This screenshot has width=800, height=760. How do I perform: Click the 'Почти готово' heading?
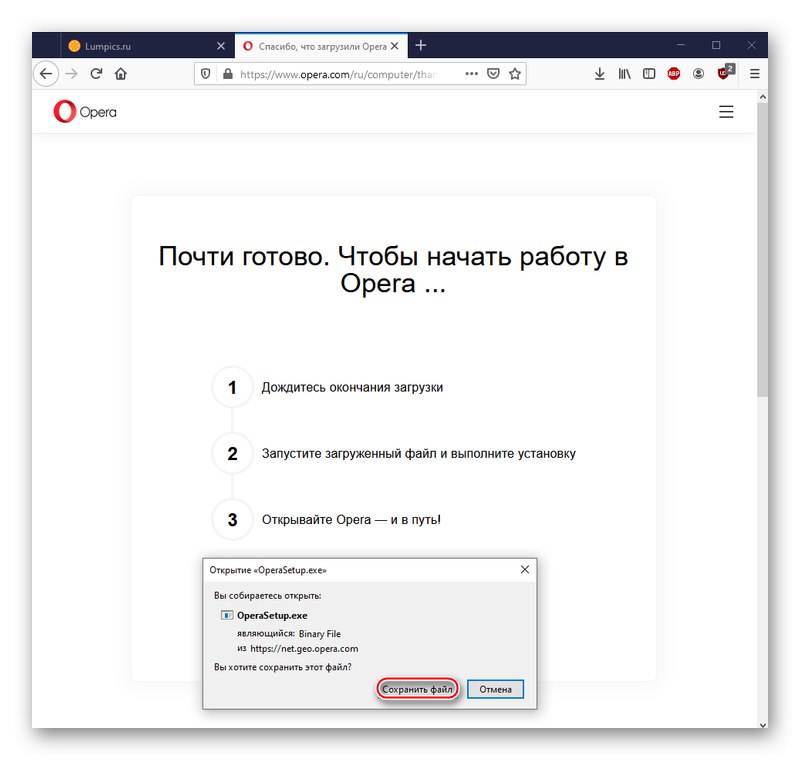[x=393, y=269]
